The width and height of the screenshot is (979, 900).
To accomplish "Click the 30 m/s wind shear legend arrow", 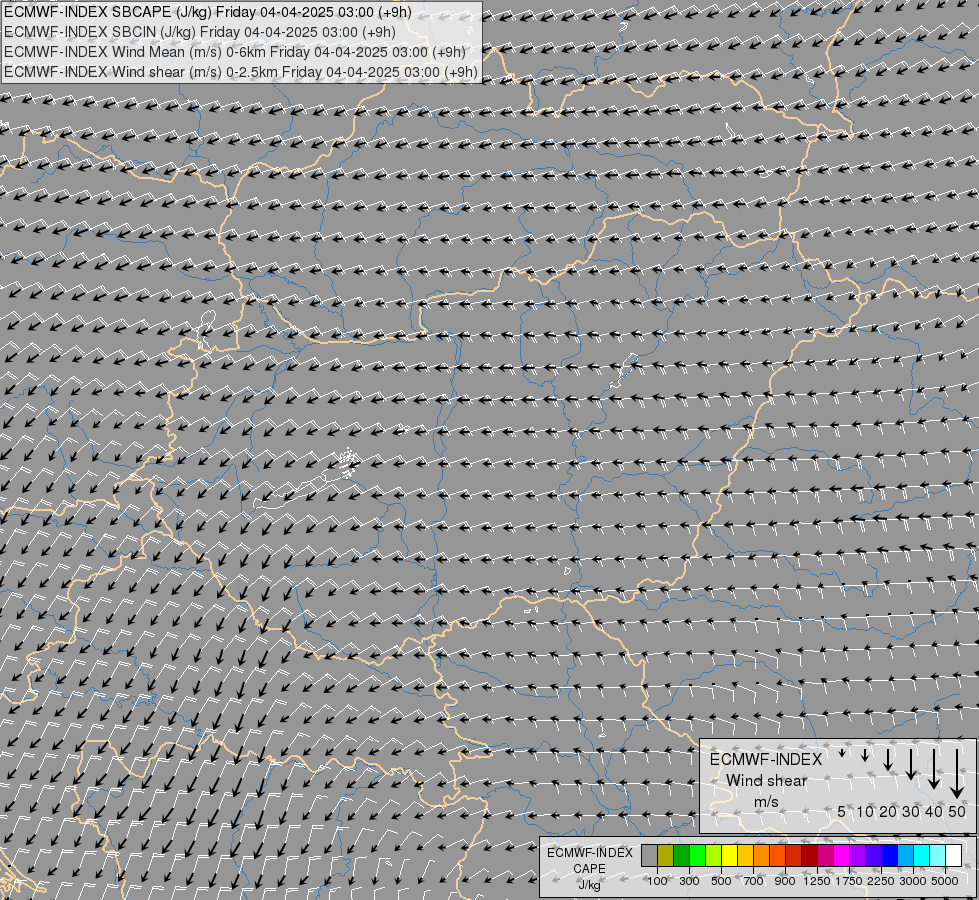I will click(911, 764).
